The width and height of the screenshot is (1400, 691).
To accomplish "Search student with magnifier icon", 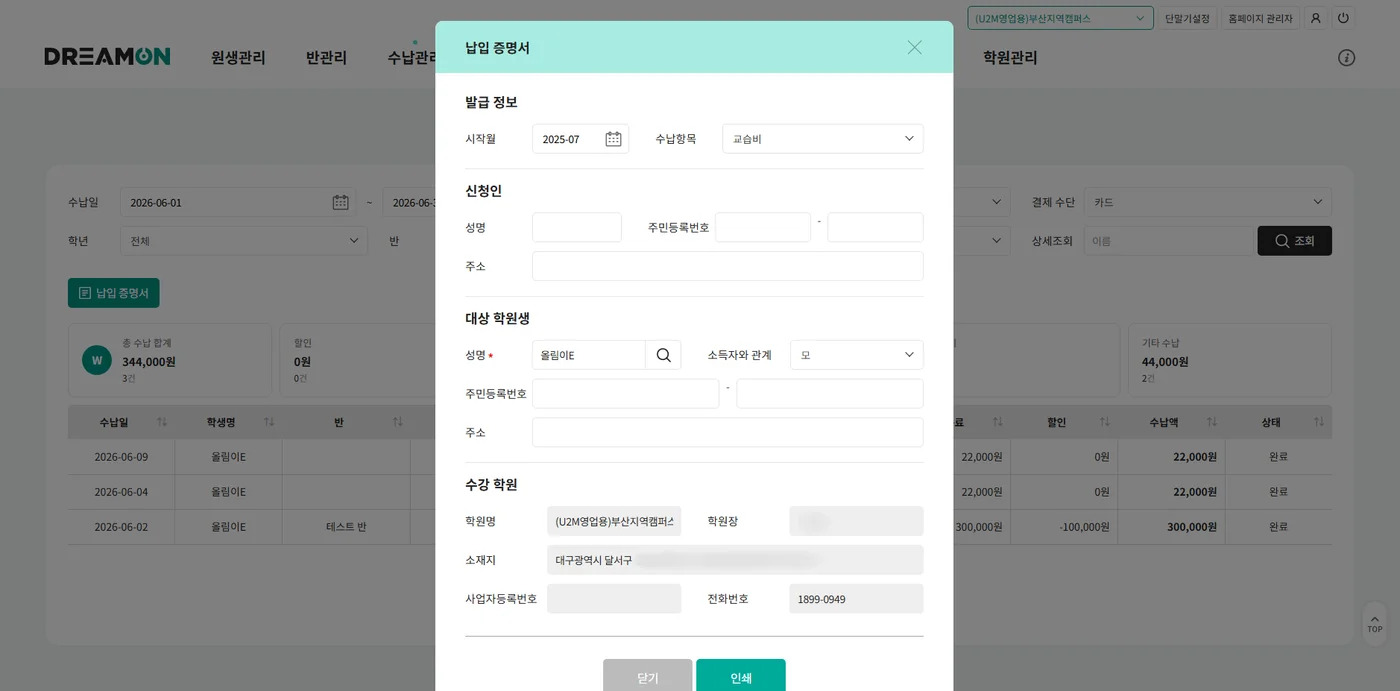I will 664,355.
